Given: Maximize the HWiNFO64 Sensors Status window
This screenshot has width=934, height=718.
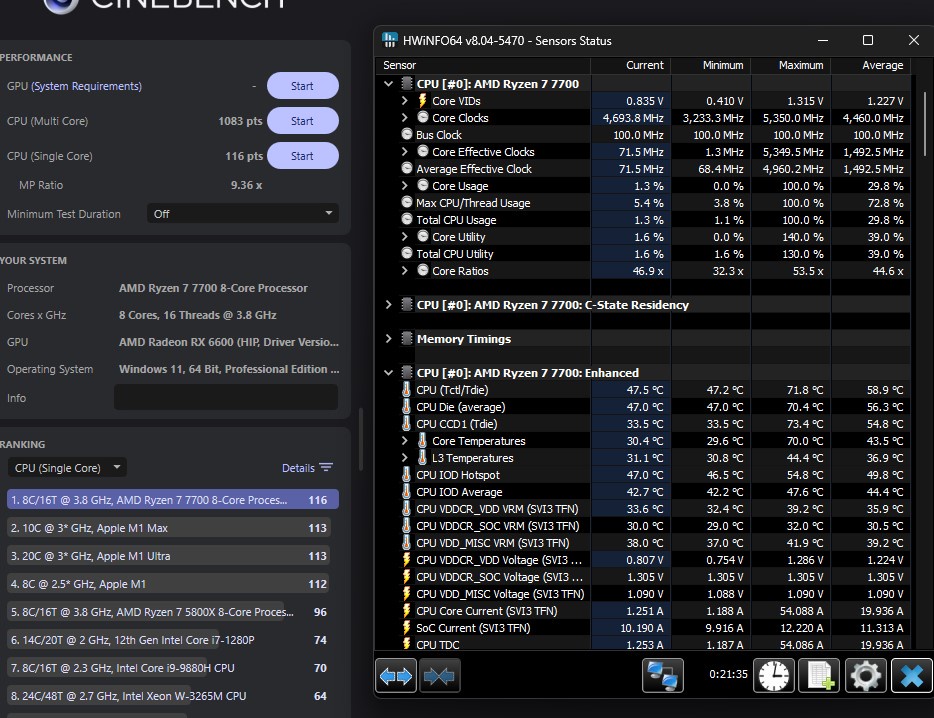Looking at the screenshot, I should tap(868, 40).
